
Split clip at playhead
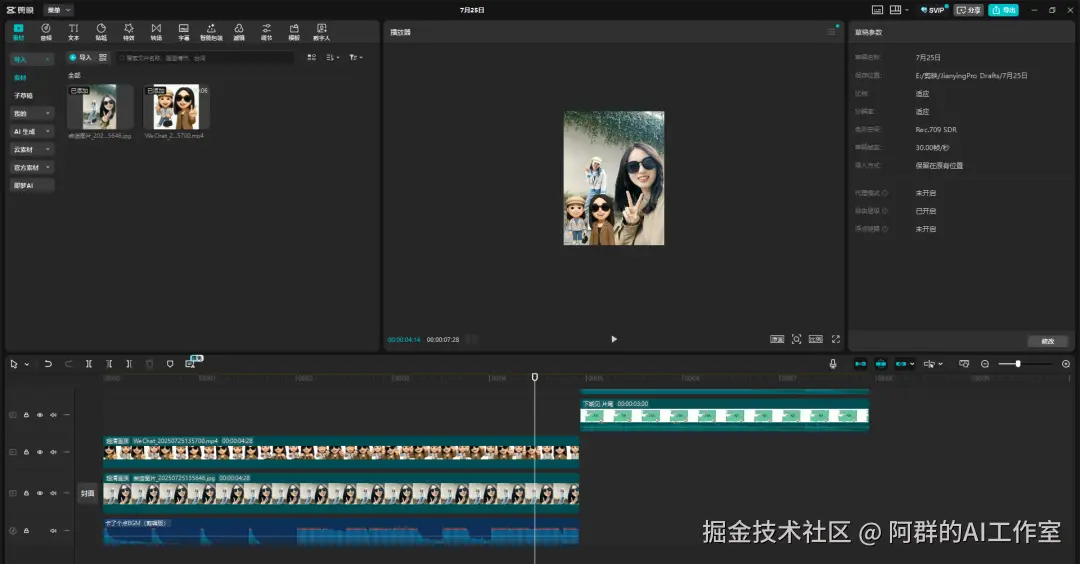[88, 364]
